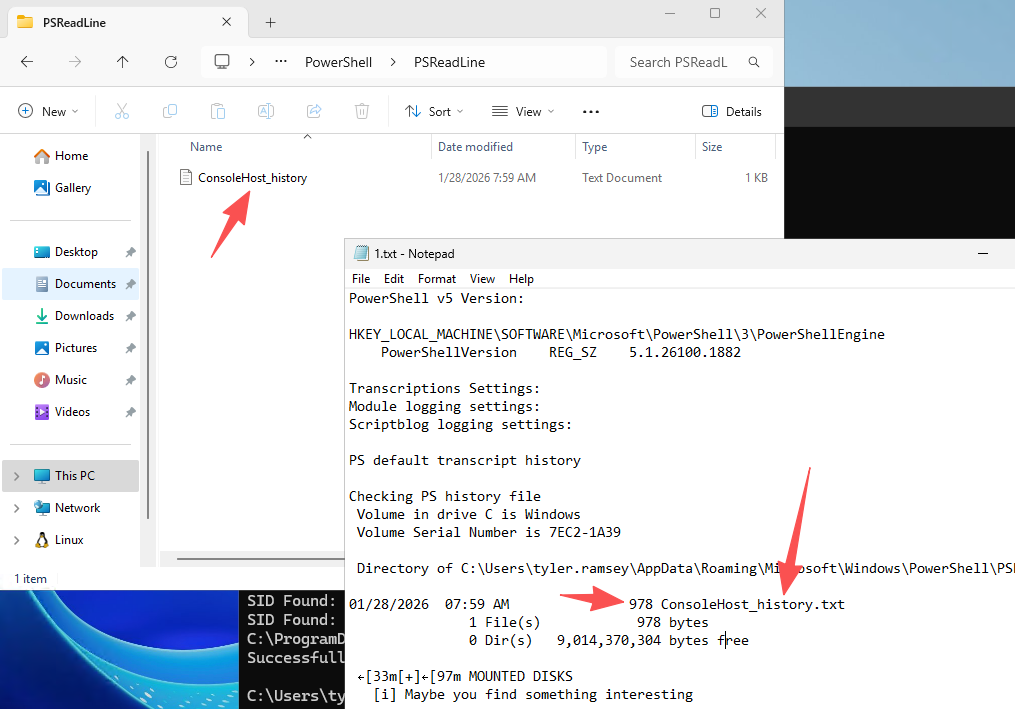Click the Delete trash can icon

(362, 112)
